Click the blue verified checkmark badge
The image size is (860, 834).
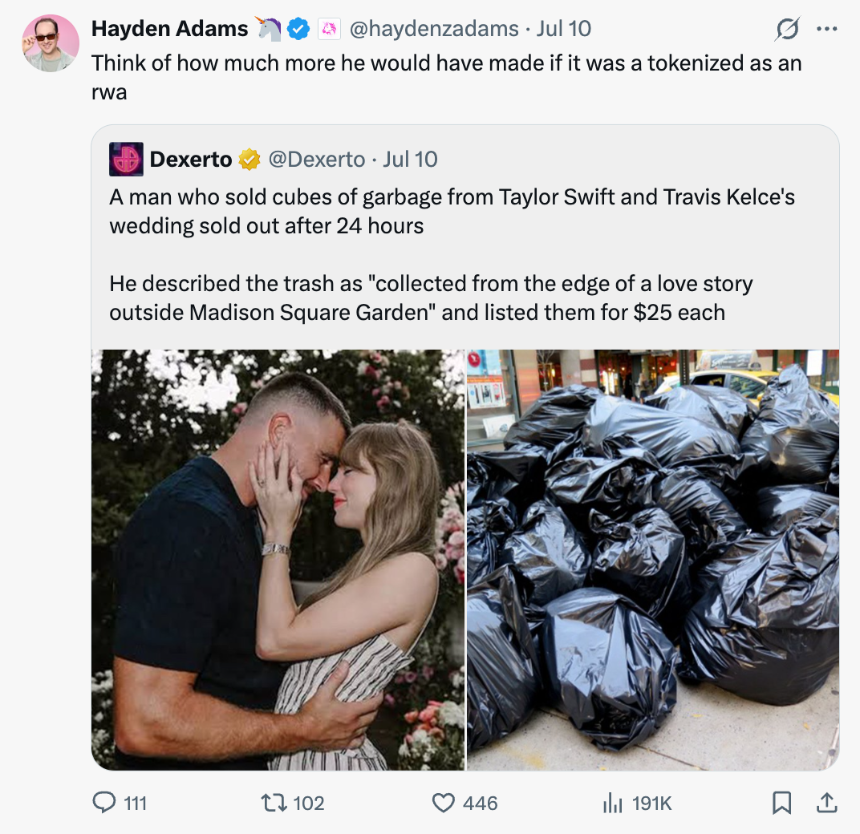[298, 29]
